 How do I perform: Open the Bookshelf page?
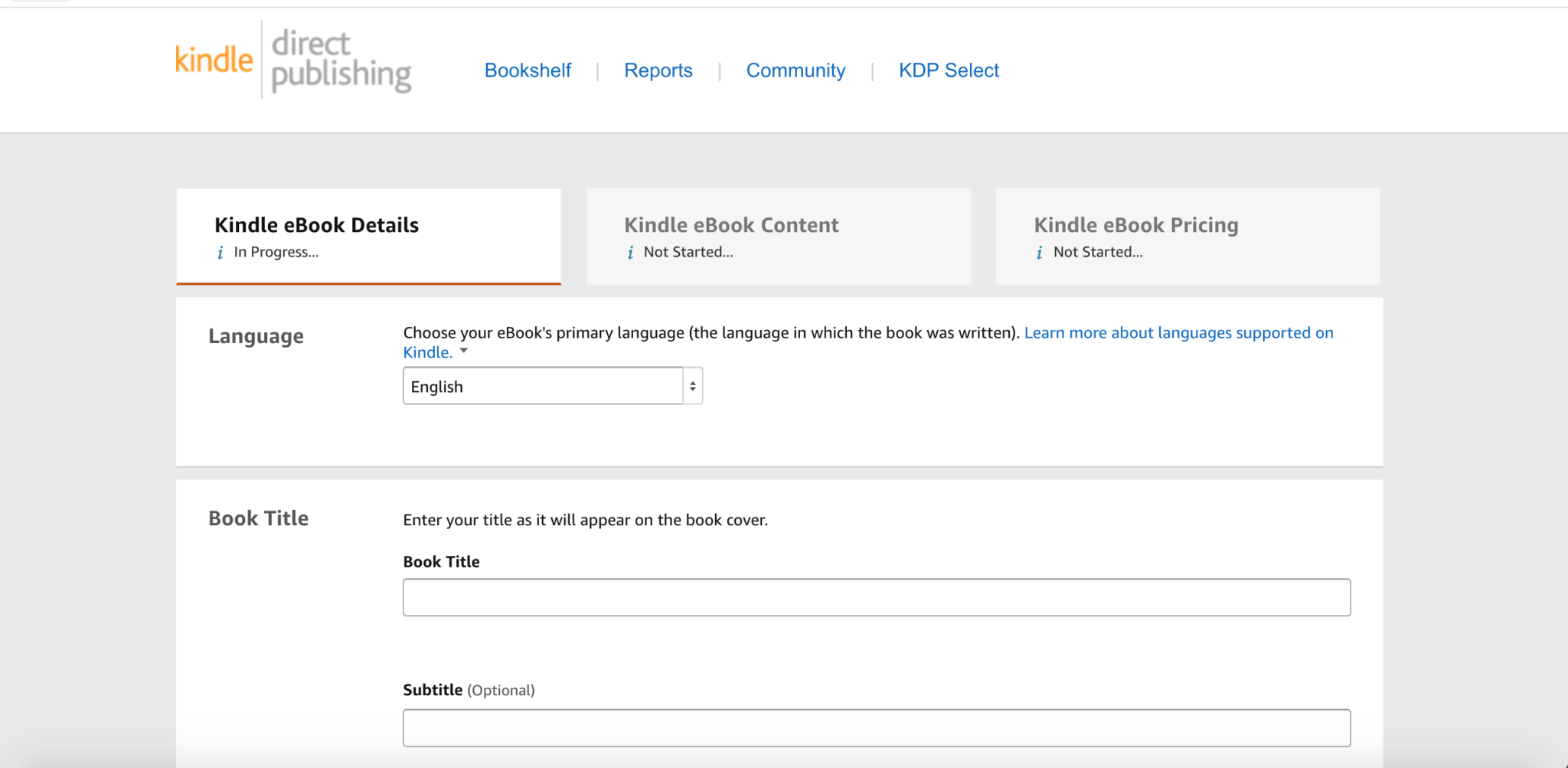[x=528, y=70]
